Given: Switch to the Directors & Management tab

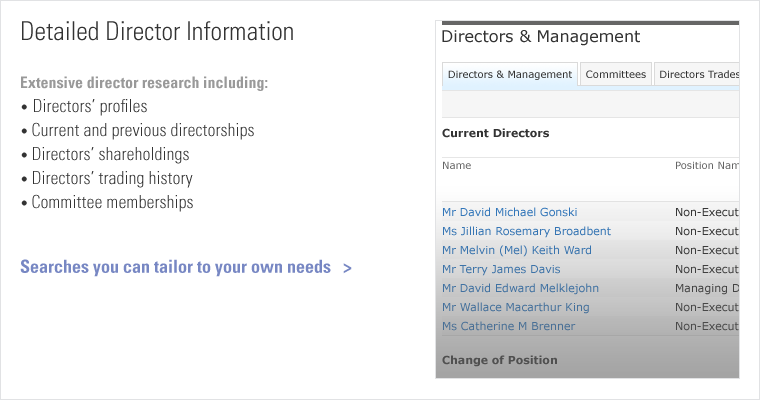Looking at the screenshot, I should click(x=510, y=75).
